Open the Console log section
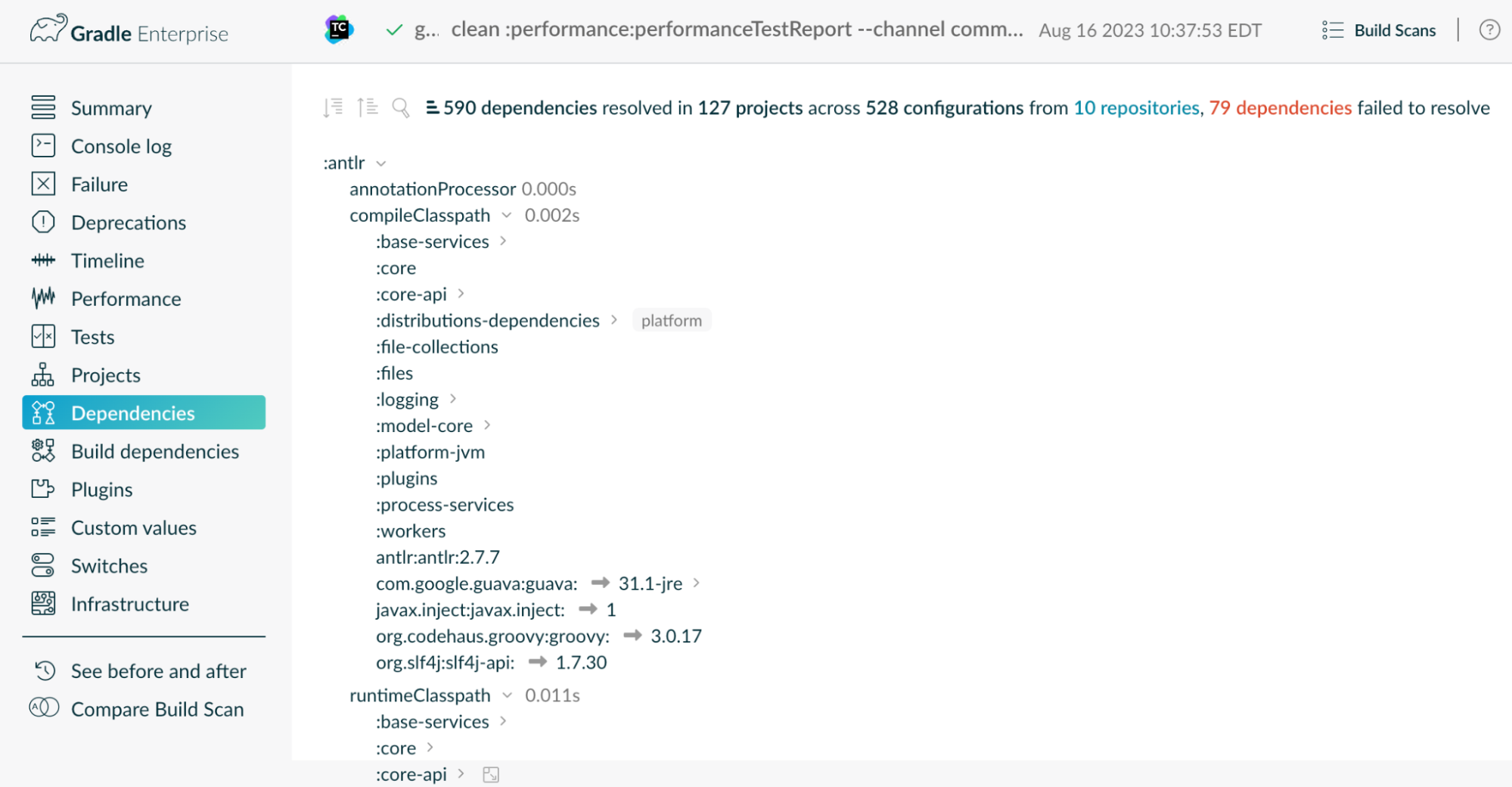Viewport: 1512px width, 787px height. (x=122, y=145)
